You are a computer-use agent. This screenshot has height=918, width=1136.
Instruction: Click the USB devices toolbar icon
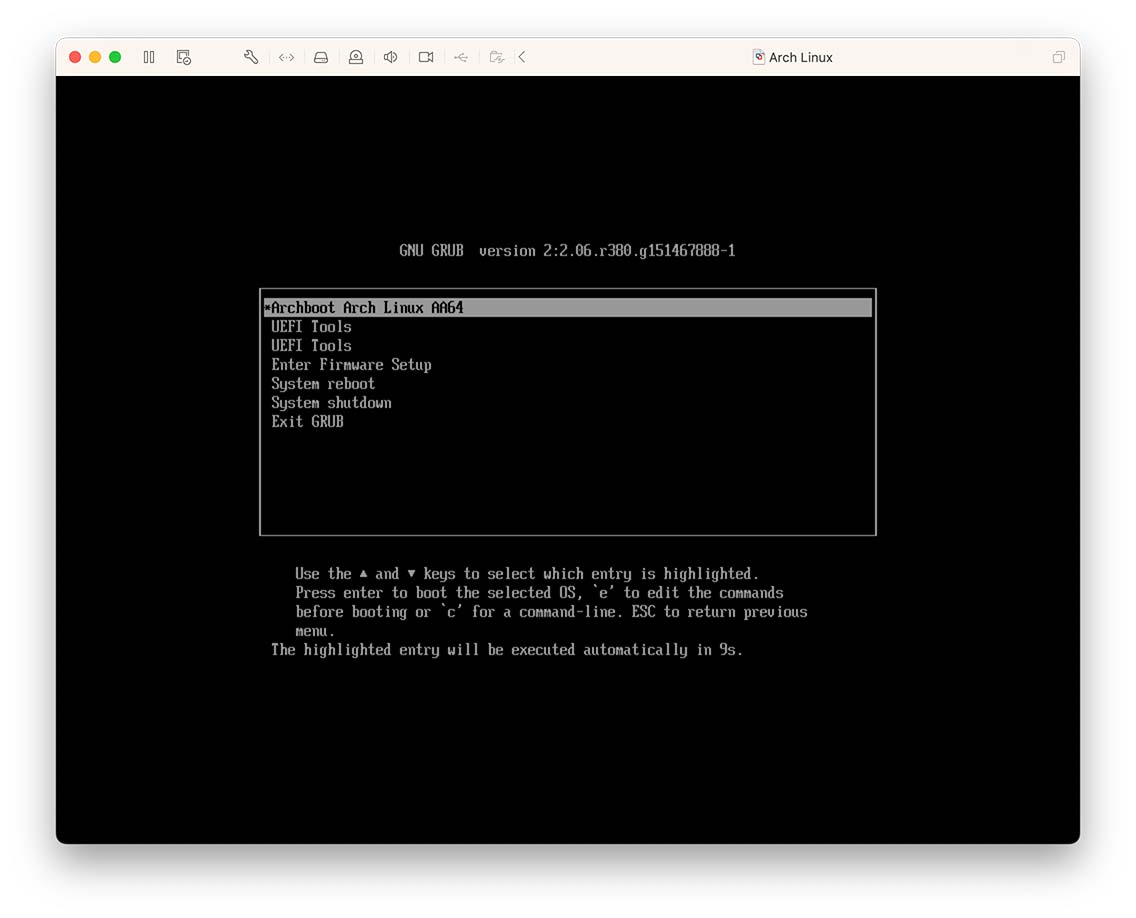coord(461,57)
